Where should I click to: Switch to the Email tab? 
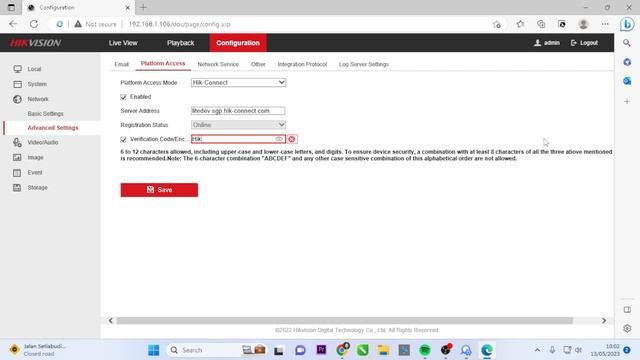click(x=122, y=64)
